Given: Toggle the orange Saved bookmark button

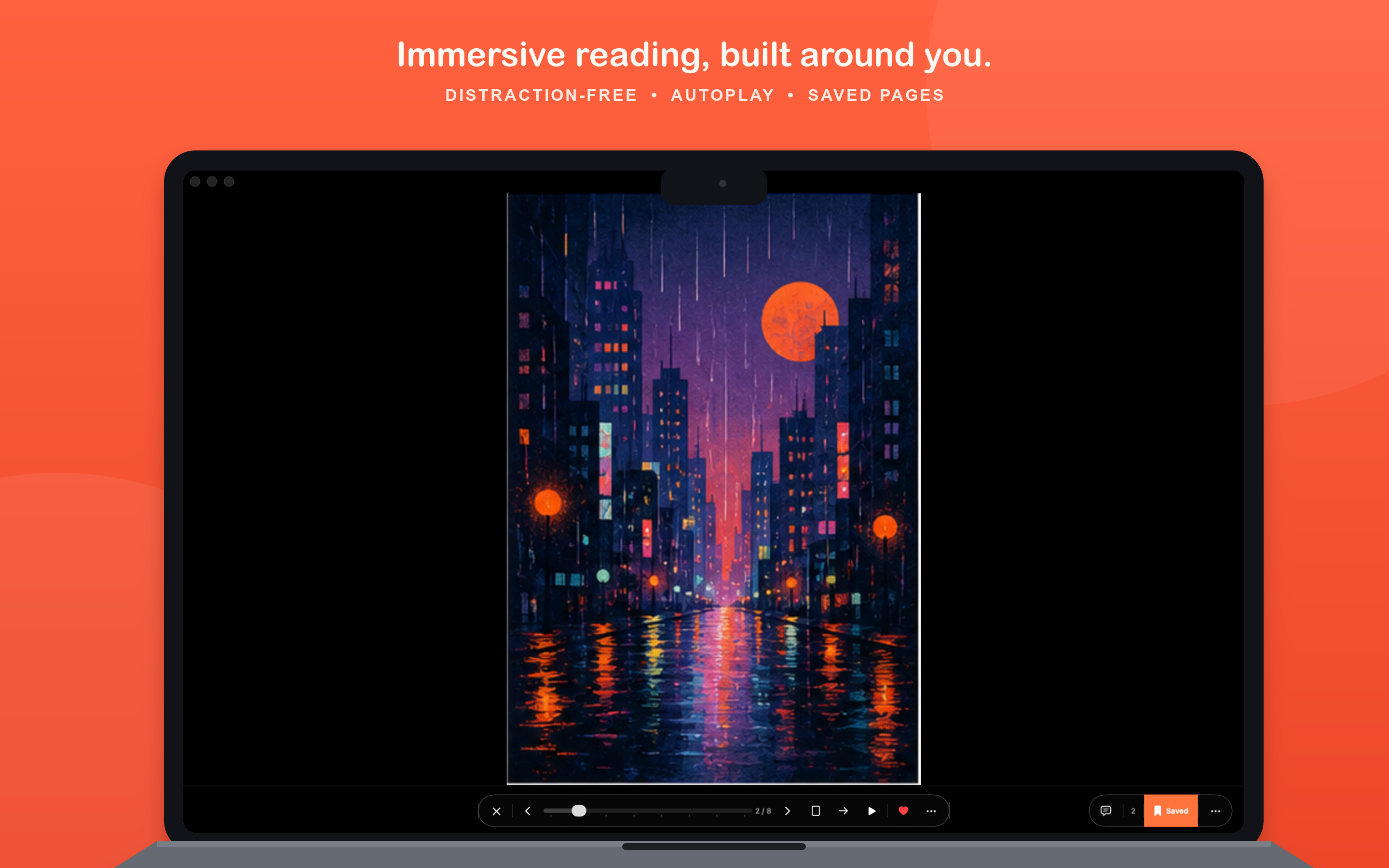Looking at the screenshot, I should pyautogui.click(x=1171, y=811).
